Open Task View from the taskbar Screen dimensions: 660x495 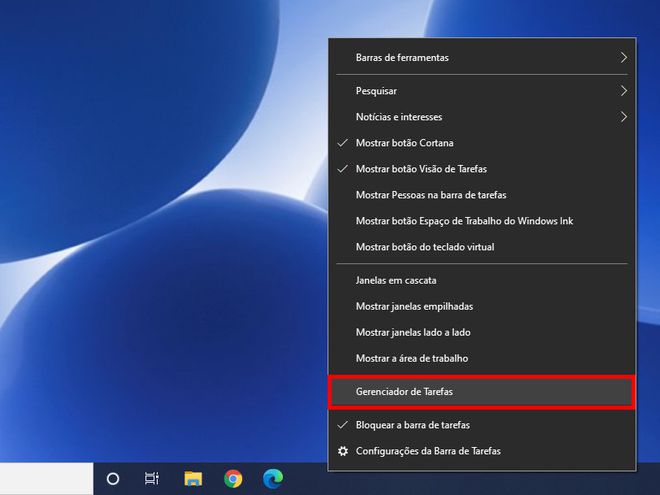coord(152,479)
